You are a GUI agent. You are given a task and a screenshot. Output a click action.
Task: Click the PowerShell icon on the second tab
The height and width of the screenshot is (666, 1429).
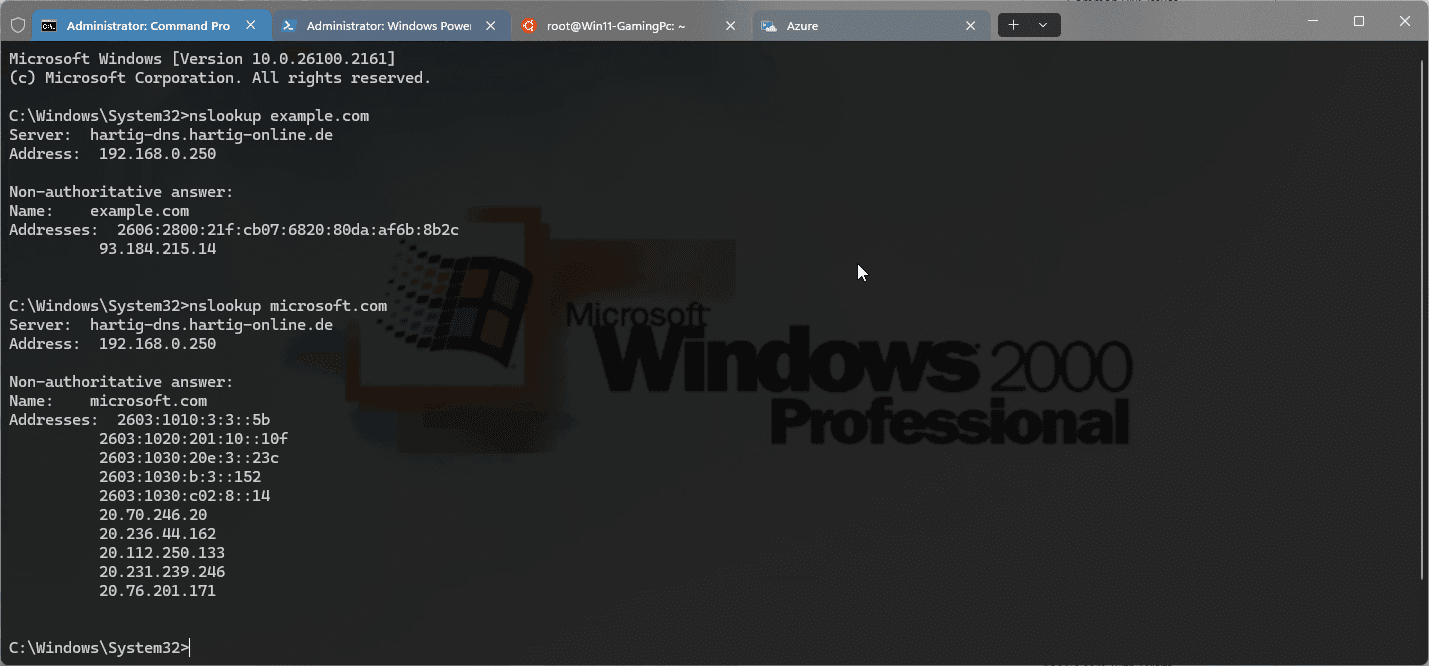pos(287,25)
